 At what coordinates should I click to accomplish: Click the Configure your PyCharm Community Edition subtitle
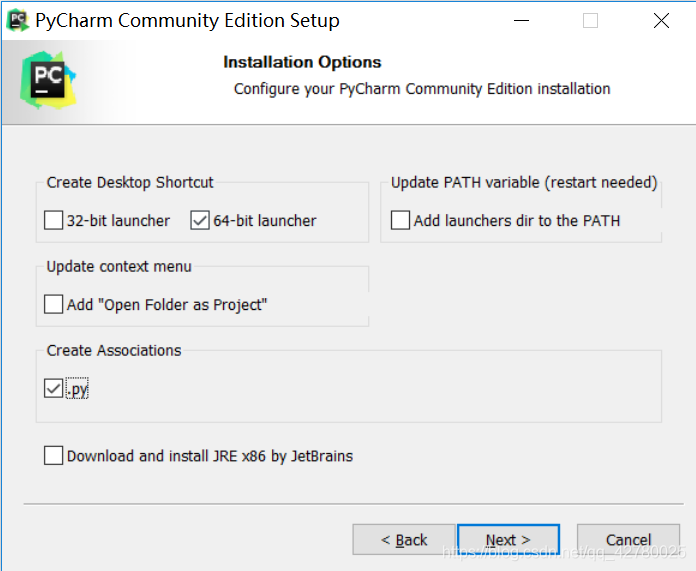point(422,89)
